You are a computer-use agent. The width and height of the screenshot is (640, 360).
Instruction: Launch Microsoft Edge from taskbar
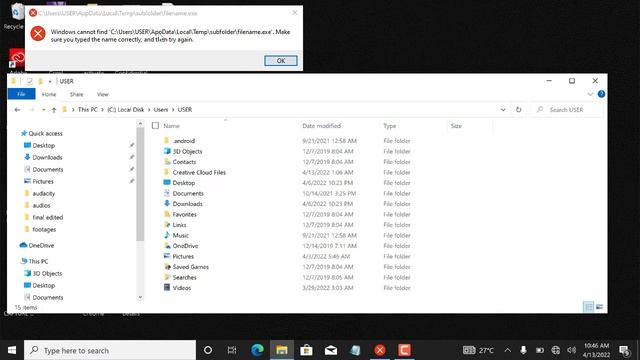pyautogui.click(x=257, y=350)
